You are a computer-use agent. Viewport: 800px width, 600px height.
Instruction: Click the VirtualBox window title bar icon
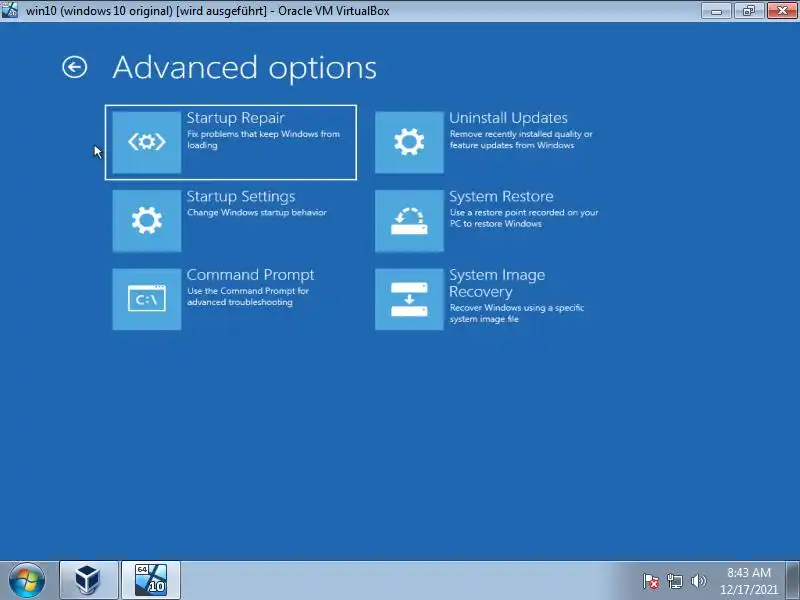tap(10, 10)
